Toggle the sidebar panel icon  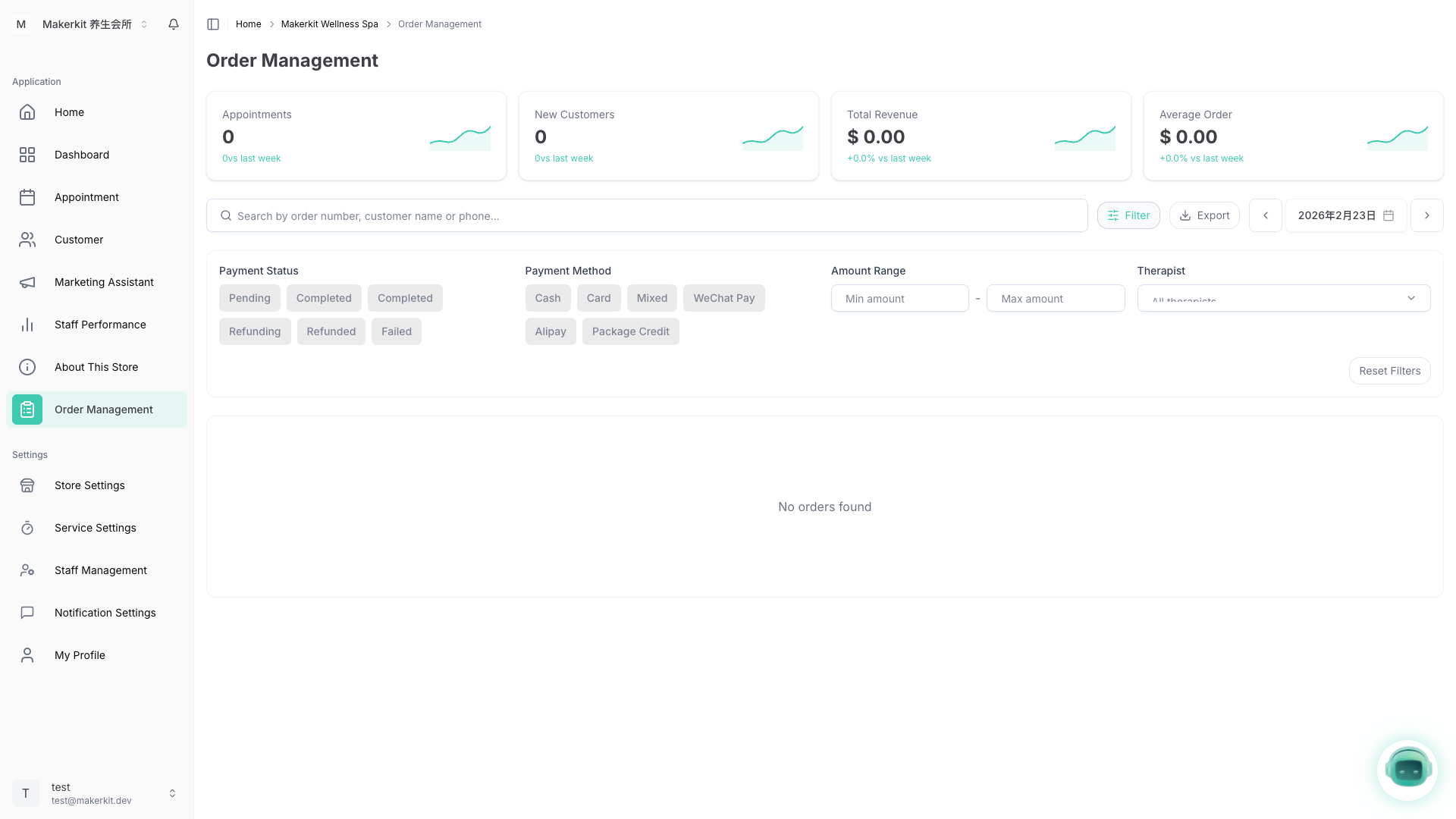tap(213, 24)
